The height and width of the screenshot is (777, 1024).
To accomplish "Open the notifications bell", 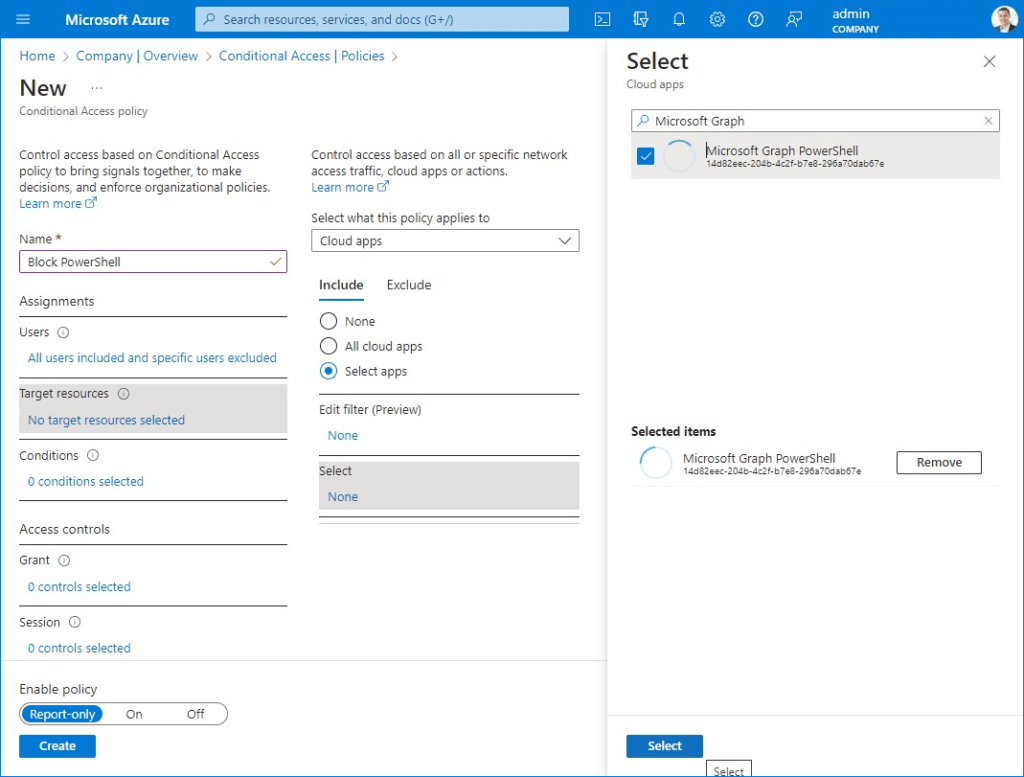I will coord(679,19).
